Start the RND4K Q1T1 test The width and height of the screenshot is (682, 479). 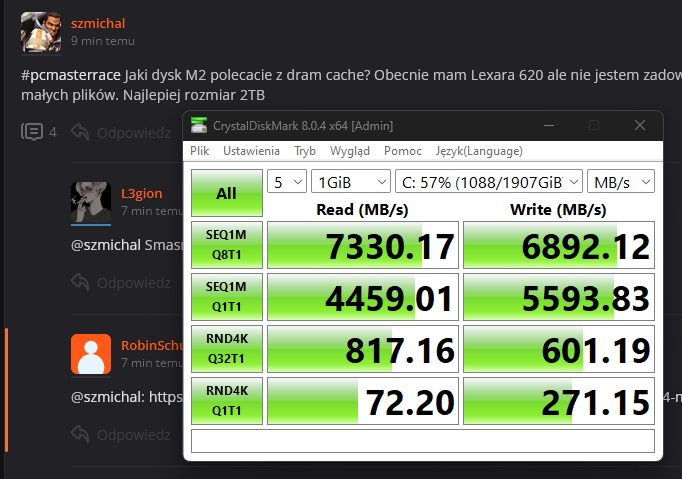227,401
